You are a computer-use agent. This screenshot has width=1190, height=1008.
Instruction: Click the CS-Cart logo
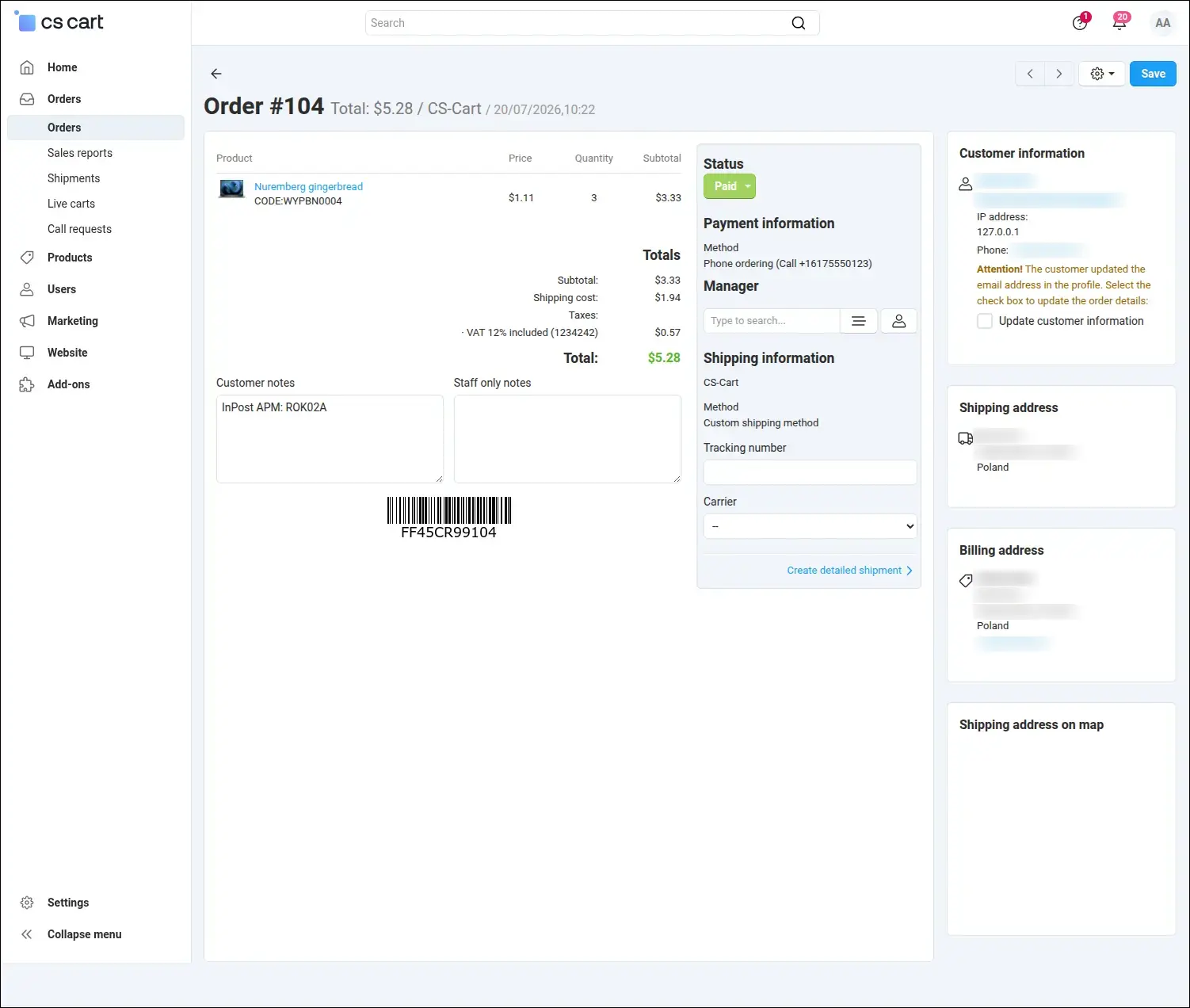pyautogui.click(x=59, y=22)
